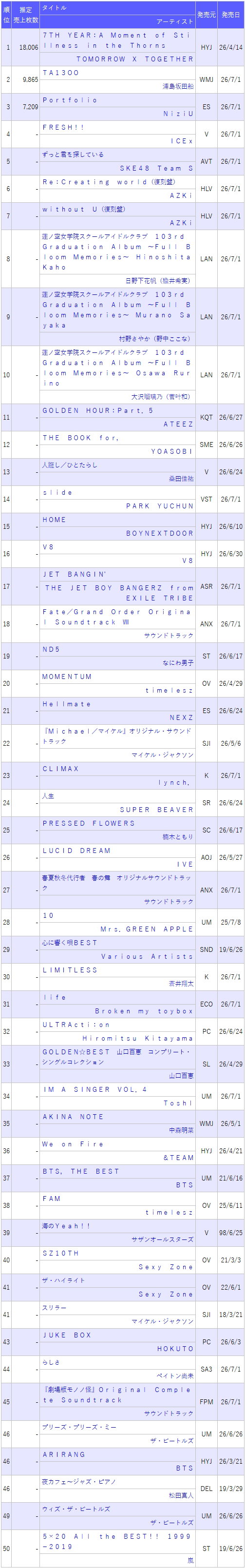This screenshot has width=245, height=1568.
Task: Click the artist name TOMORROW X TOGETHER
Action: click(135, 59)
